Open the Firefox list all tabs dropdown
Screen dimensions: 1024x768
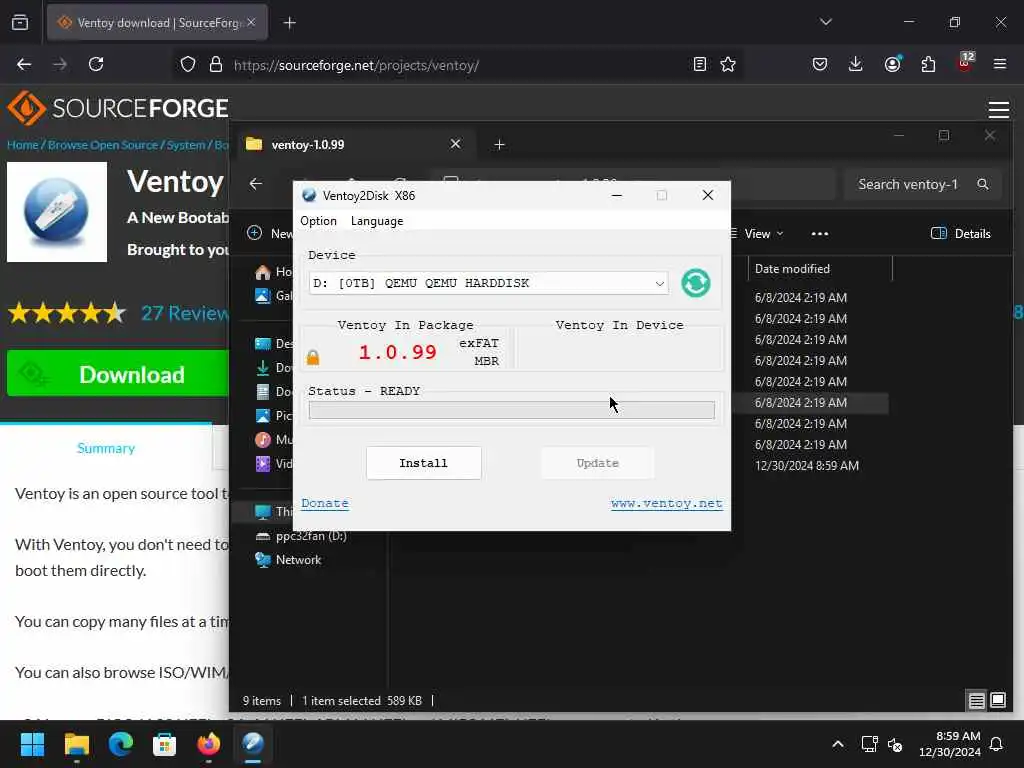pyautogui.click(x=825, y=22)
